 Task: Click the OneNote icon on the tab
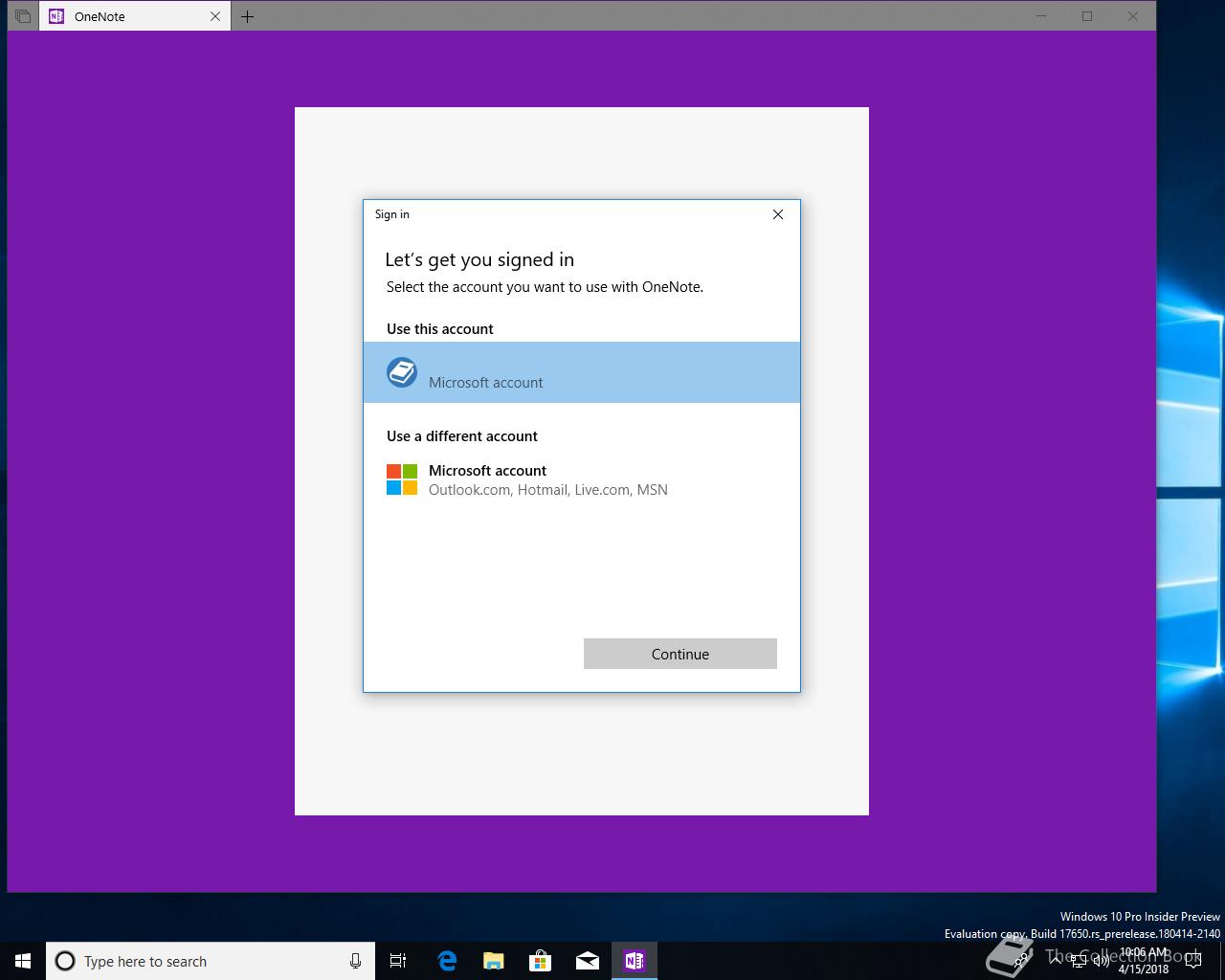(56, 16)
